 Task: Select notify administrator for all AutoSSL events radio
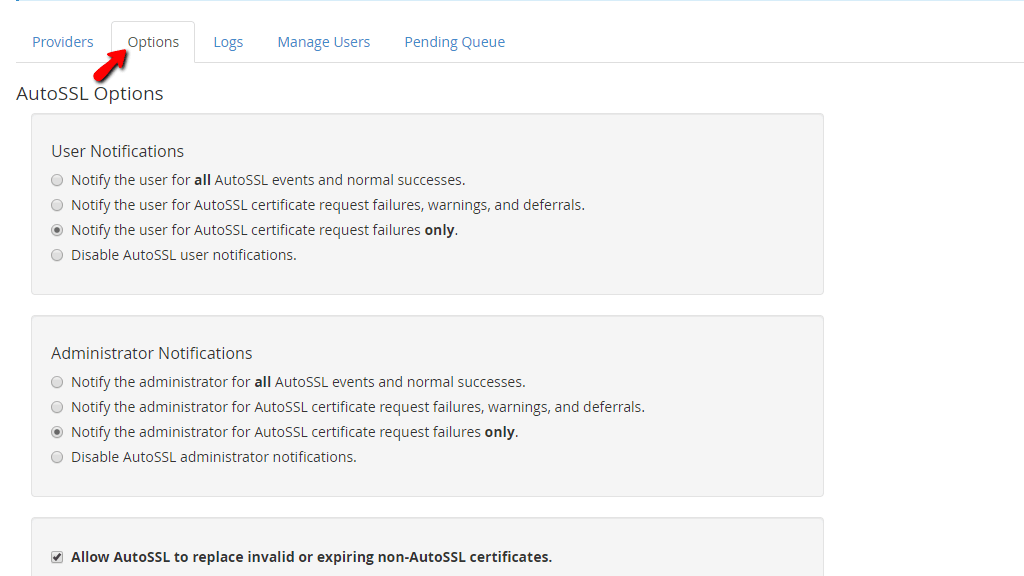pos(57,382)
